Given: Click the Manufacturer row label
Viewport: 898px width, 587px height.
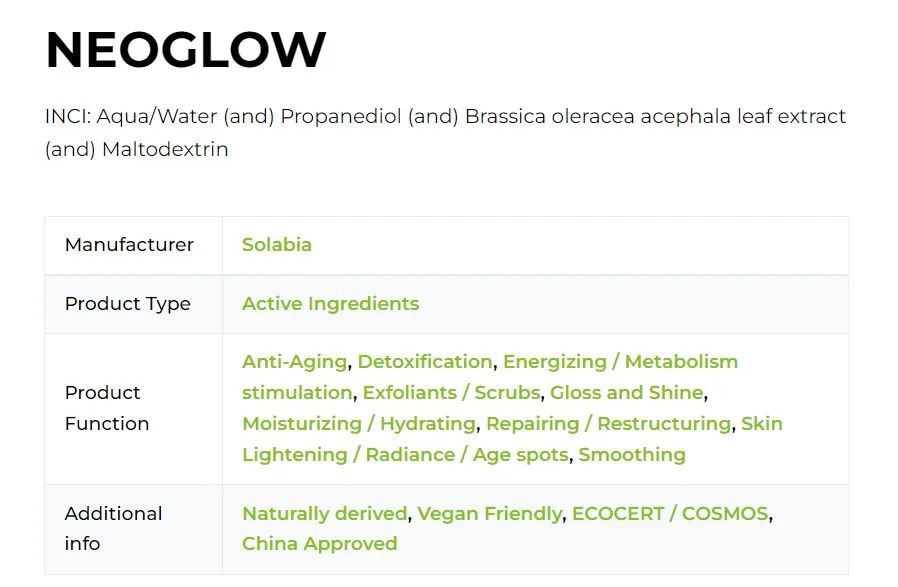Looking at the screenshot, I should (x=129, y=245).
